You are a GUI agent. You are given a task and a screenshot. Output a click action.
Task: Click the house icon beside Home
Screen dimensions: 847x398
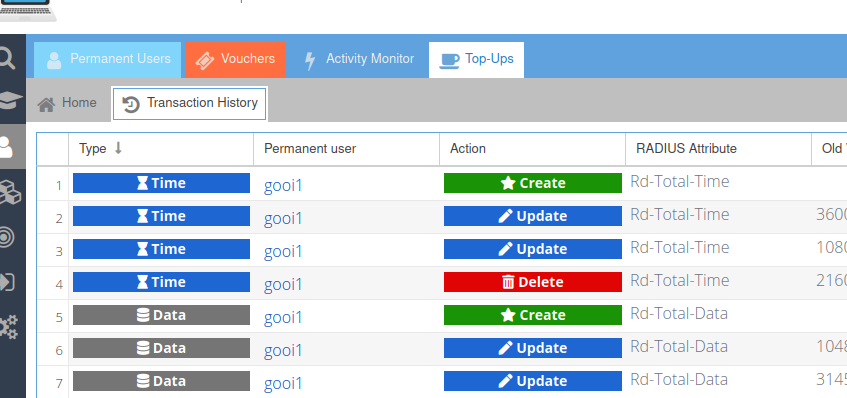click(46, 104)
